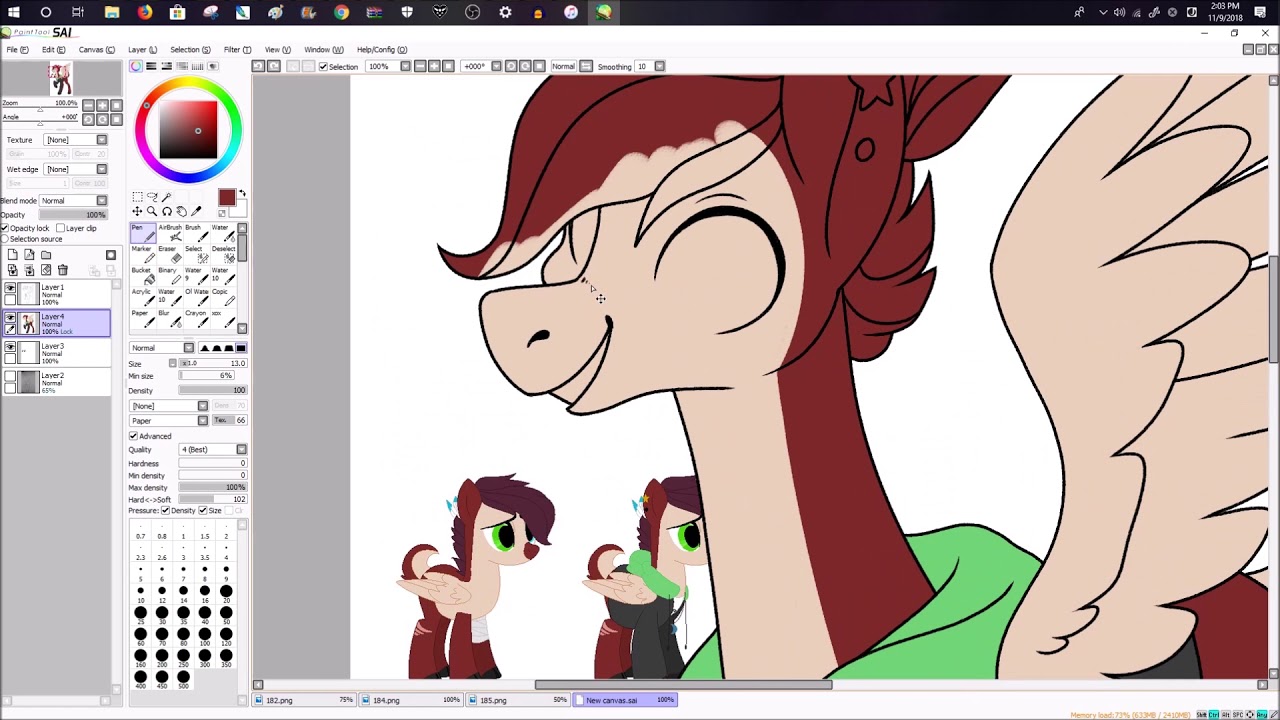Click the undo button in the toolbar

[258, 67]
